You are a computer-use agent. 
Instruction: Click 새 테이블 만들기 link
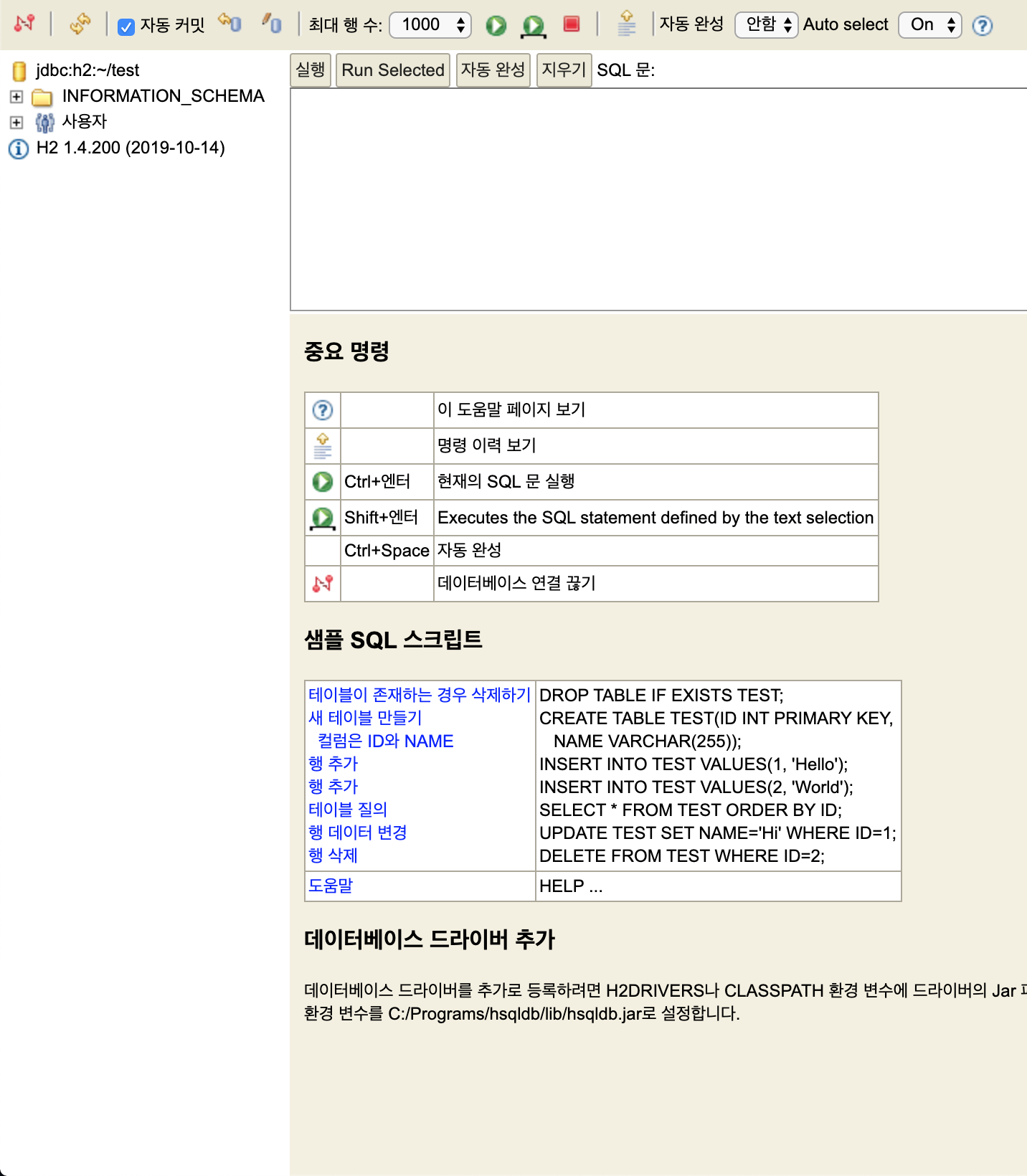coord(365,718)
